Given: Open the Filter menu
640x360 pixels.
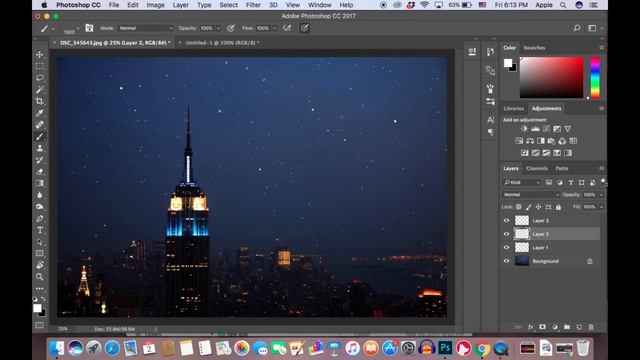Looking at the screenshot, I should pyautogui.click(x=253, y=5).
